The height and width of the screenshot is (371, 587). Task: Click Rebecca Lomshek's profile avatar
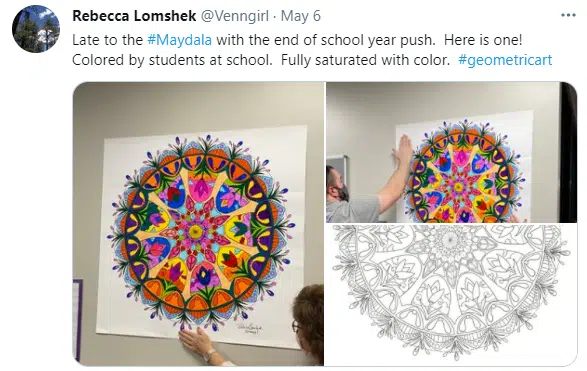[36, 28]
